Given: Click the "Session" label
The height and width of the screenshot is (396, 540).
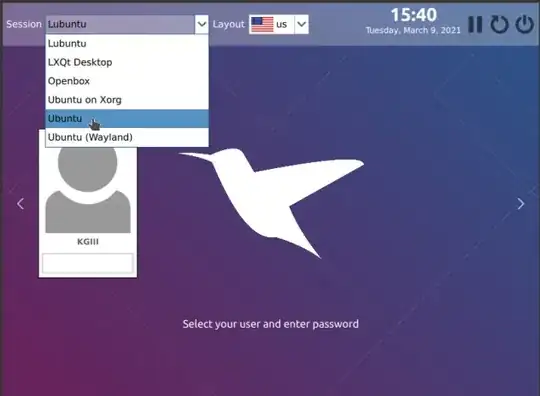Looking at the screenshot, I should click(24, 24).
